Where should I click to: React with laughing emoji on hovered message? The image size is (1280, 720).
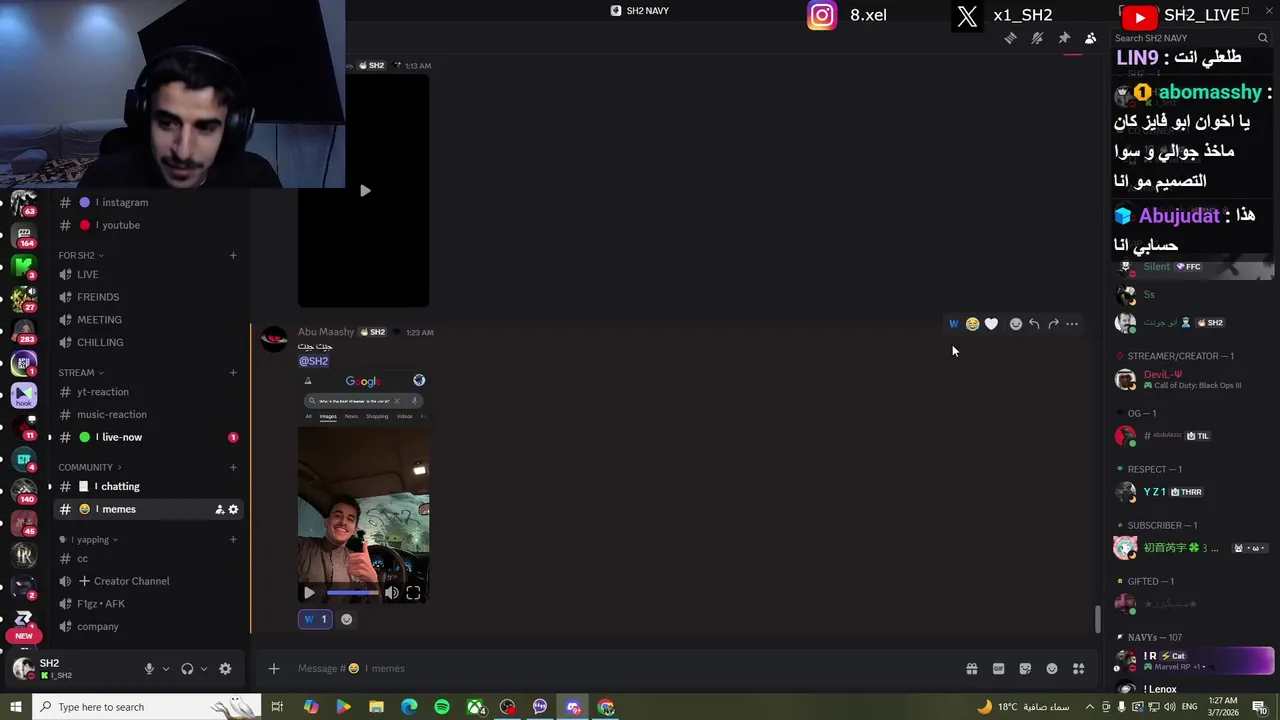(x=972, y=324)
